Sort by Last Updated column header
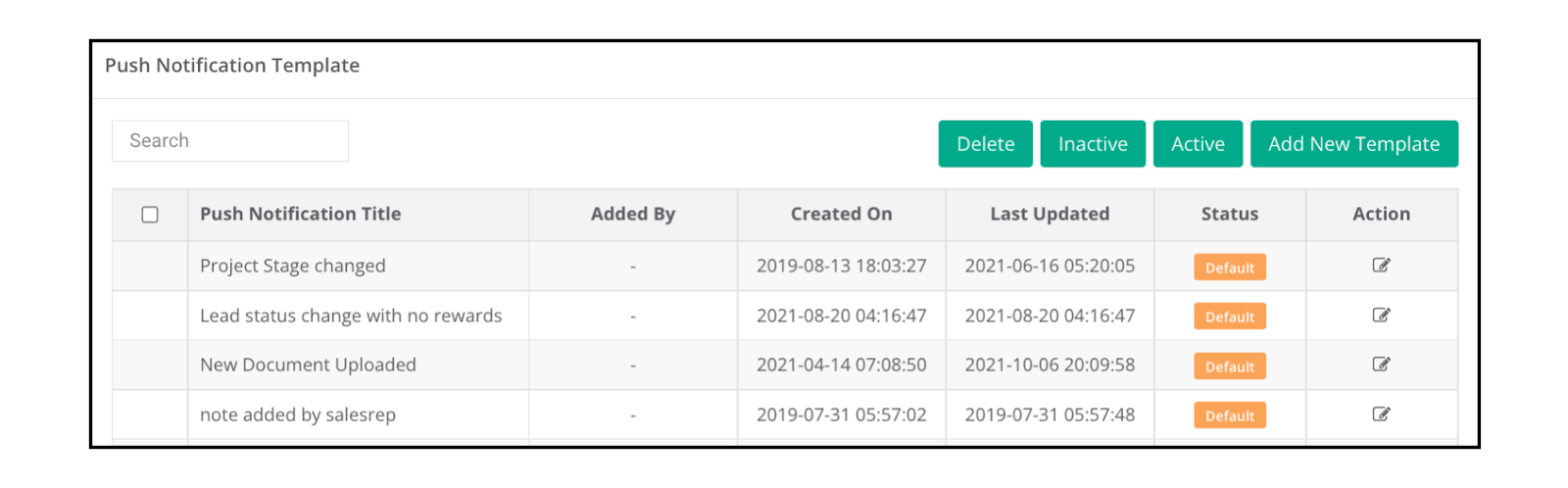The width and height of the screenshot is (1568, 488). (1050, 214)
